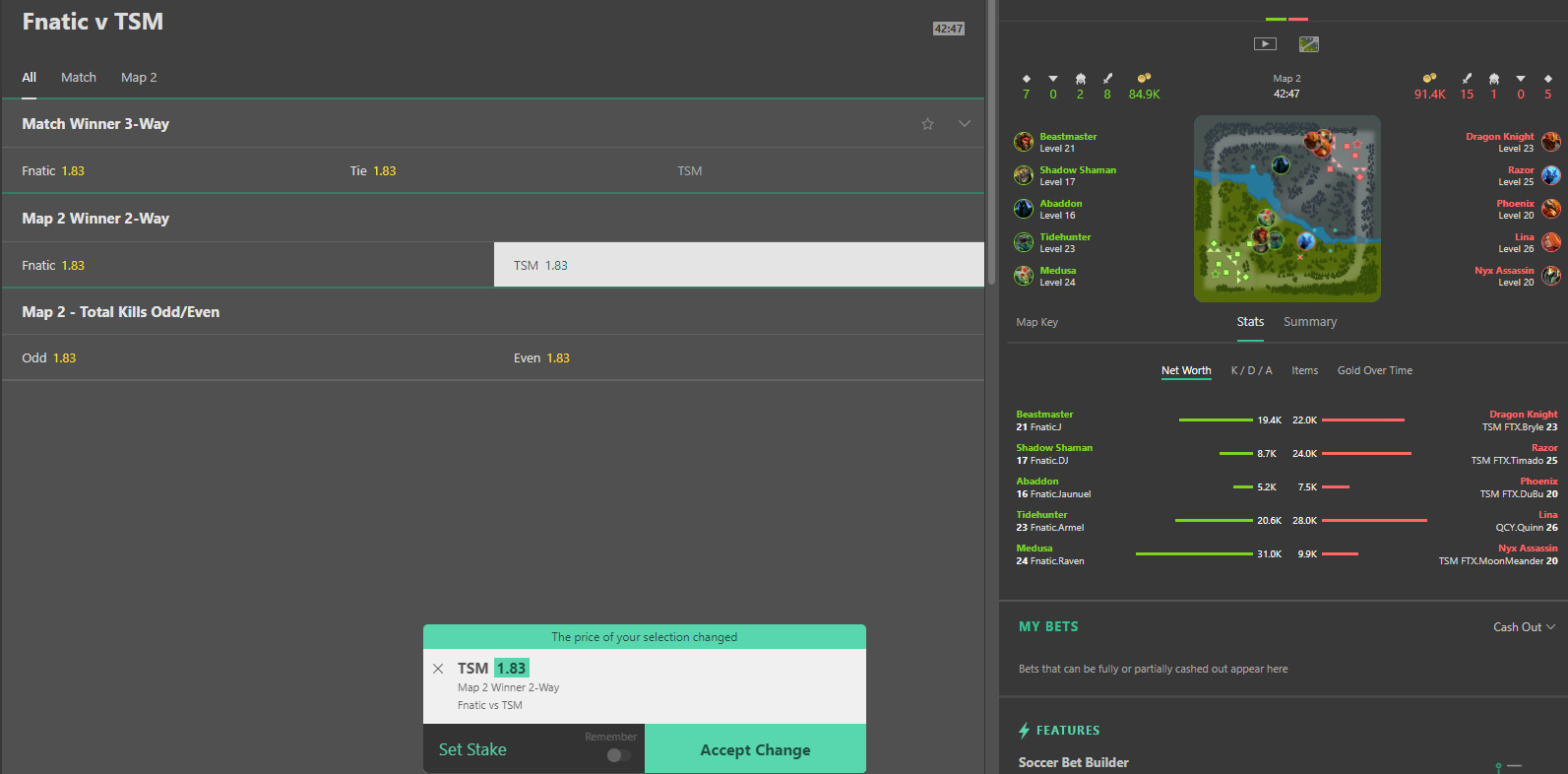Click Razor's 24.0K net worth bar

click(x=1366, y=454)
